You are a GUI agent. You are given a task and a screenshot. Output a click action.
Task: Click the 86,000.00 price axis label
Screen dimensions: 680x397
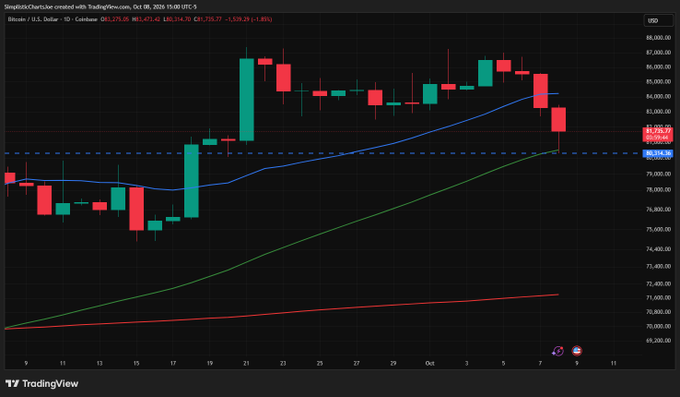[658, 67]
